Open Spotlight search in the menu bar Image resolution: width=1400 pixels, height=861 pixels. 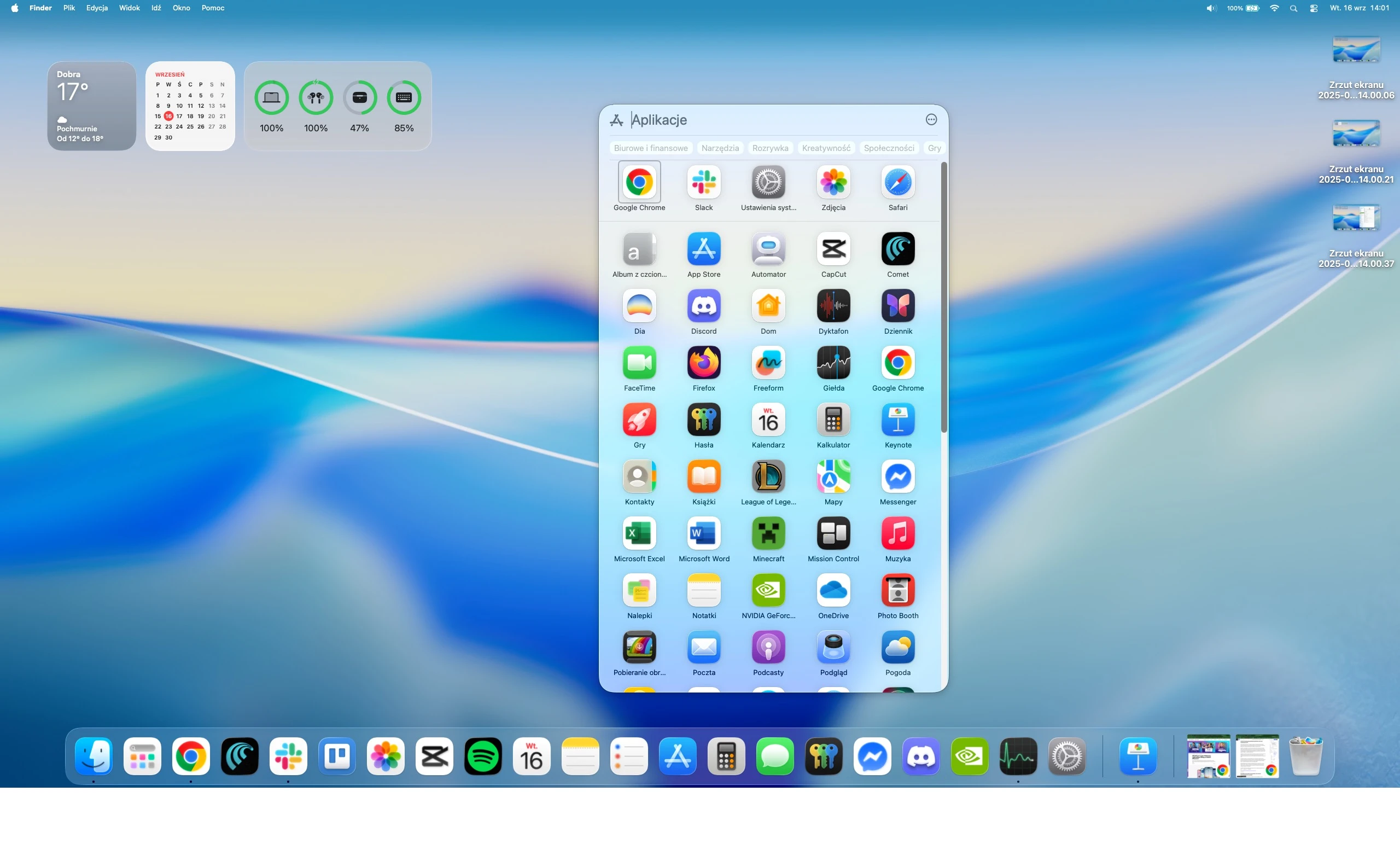[x=1293, y=8]
